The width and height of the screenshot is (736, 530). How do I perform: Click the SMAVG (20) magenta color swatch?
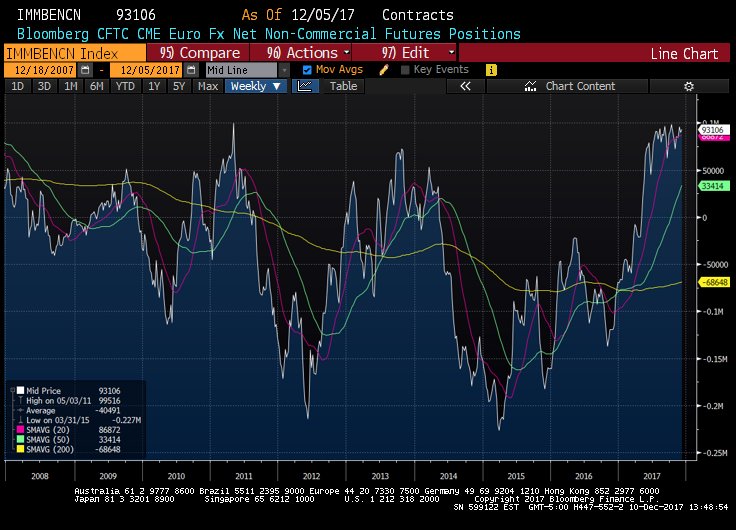point(20,430)
